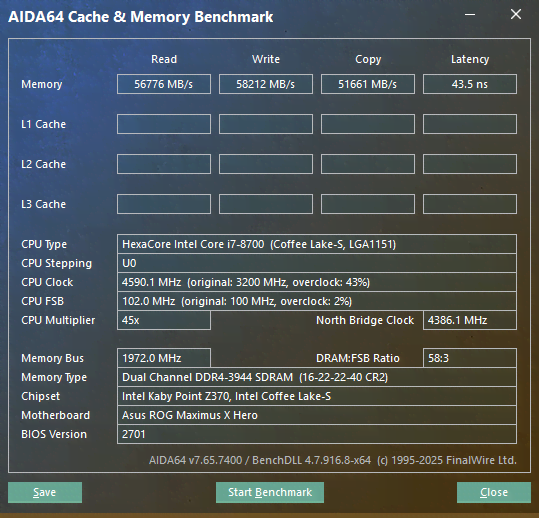Click the DRAM:FSB Ratio label
Viewport: 539px width, 518px height.
pos(358,358)
